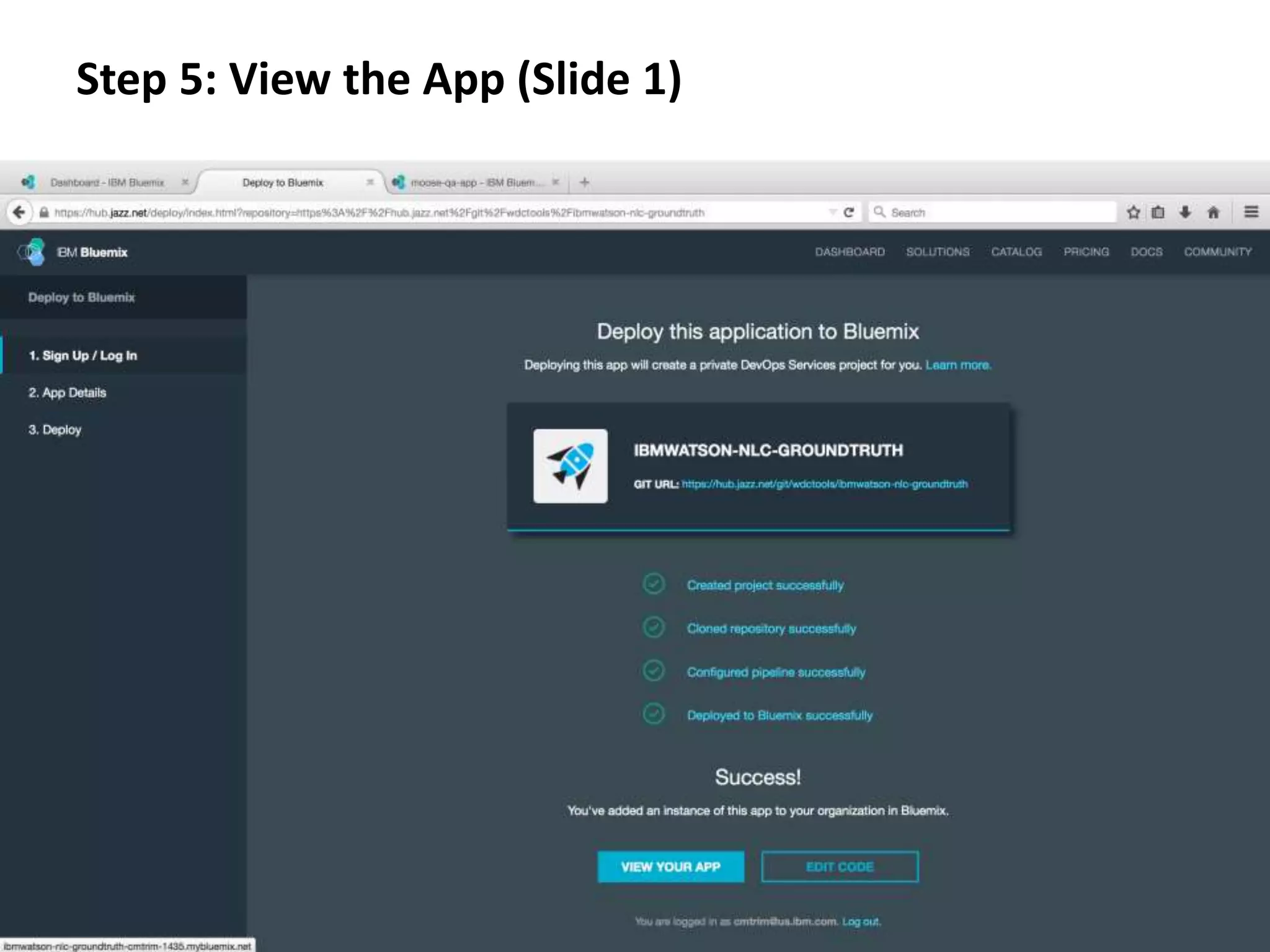Open SOLUTIONS in the Bluemix navigation

(x=938, y=252)
